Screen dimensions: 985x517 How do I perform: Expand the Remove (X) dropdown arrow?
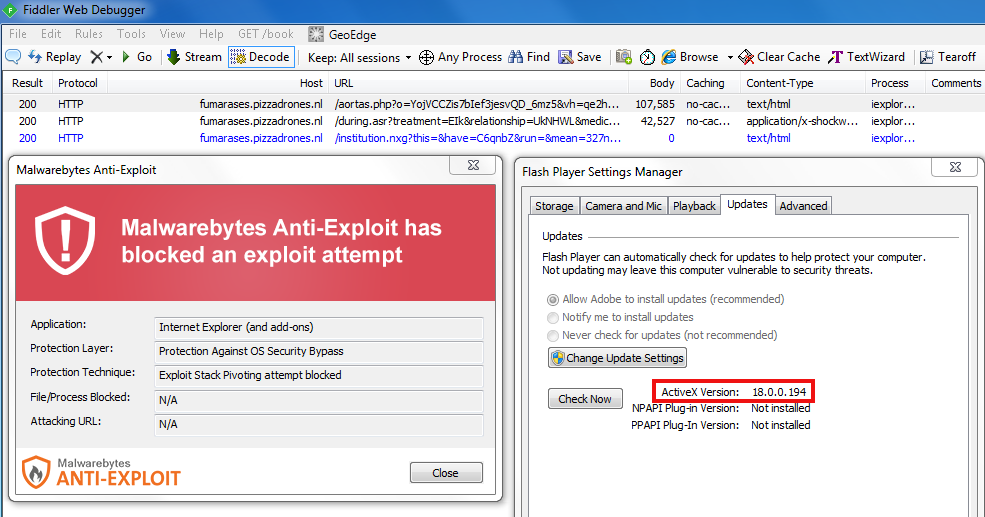click(109, 57)
